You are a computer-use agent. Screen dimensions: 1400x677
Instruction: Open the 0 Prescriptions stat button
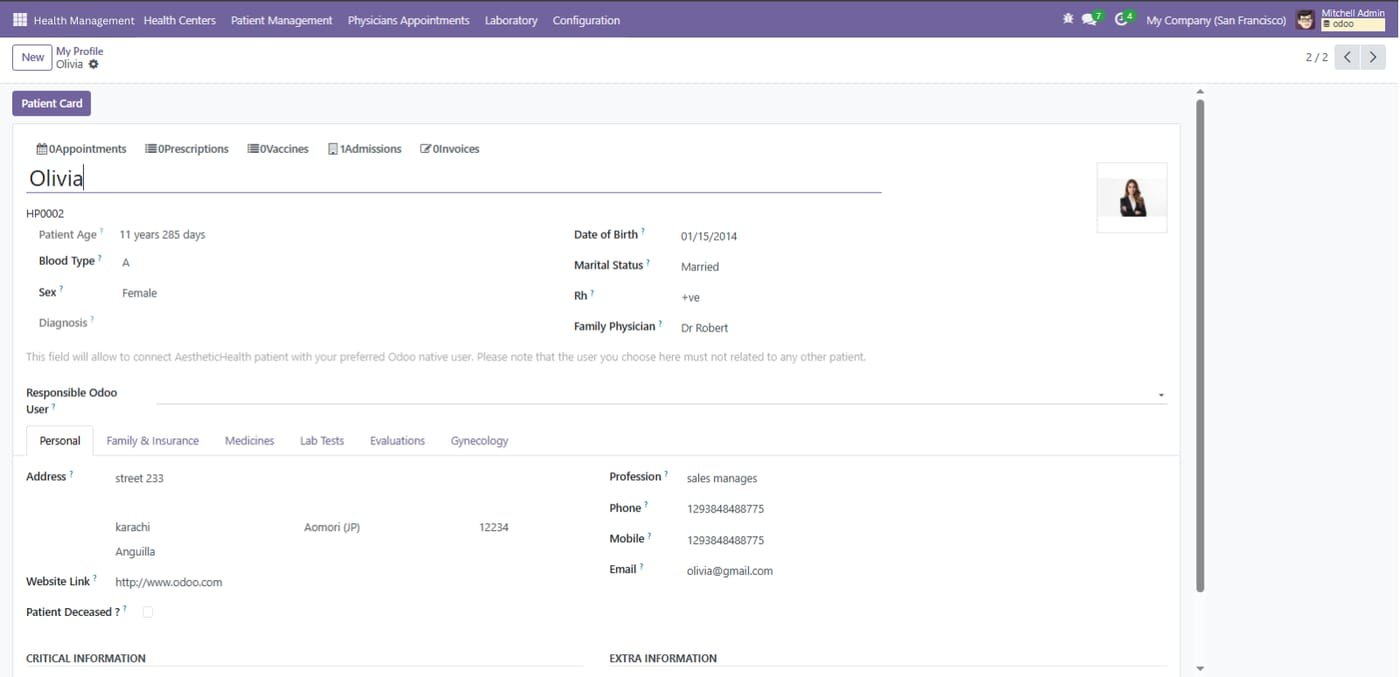[187, 149]
